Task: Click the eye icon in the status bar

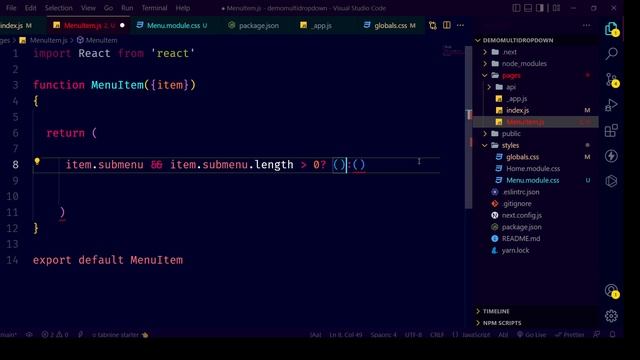Action: point(29,335)
